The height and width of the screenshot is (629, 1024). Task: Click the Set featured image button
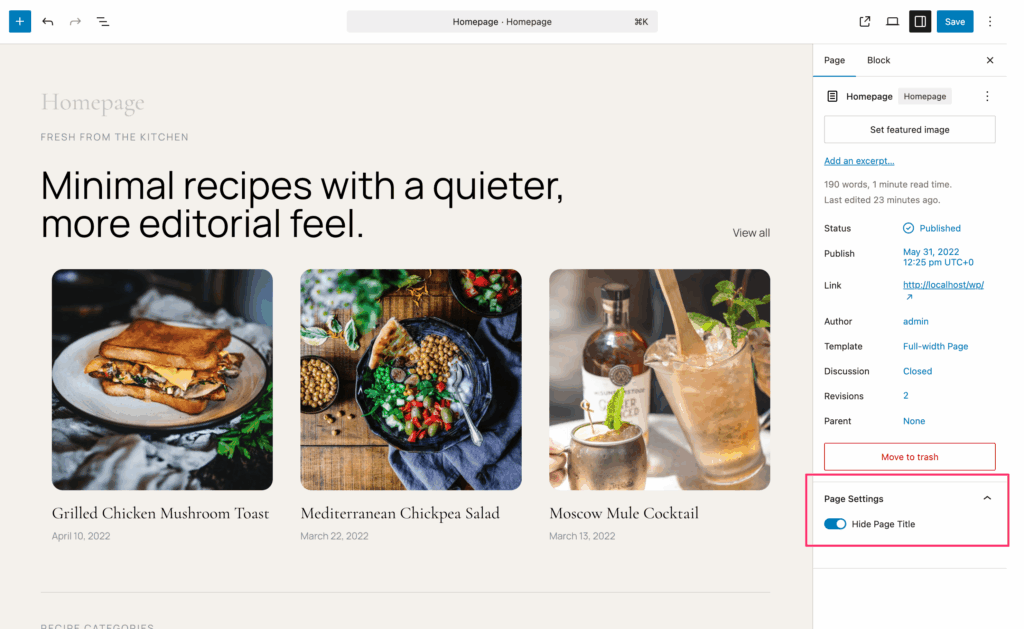909,130
